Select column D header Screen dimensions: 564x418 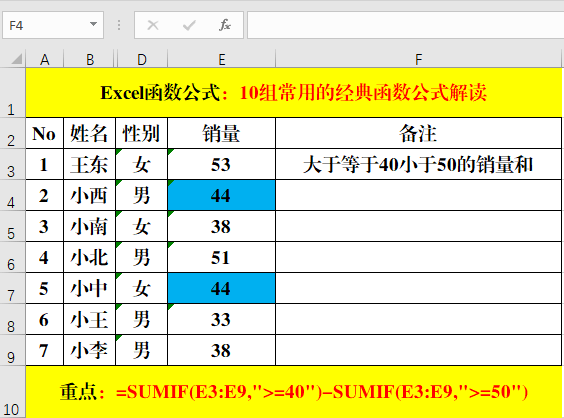(142, 59)
